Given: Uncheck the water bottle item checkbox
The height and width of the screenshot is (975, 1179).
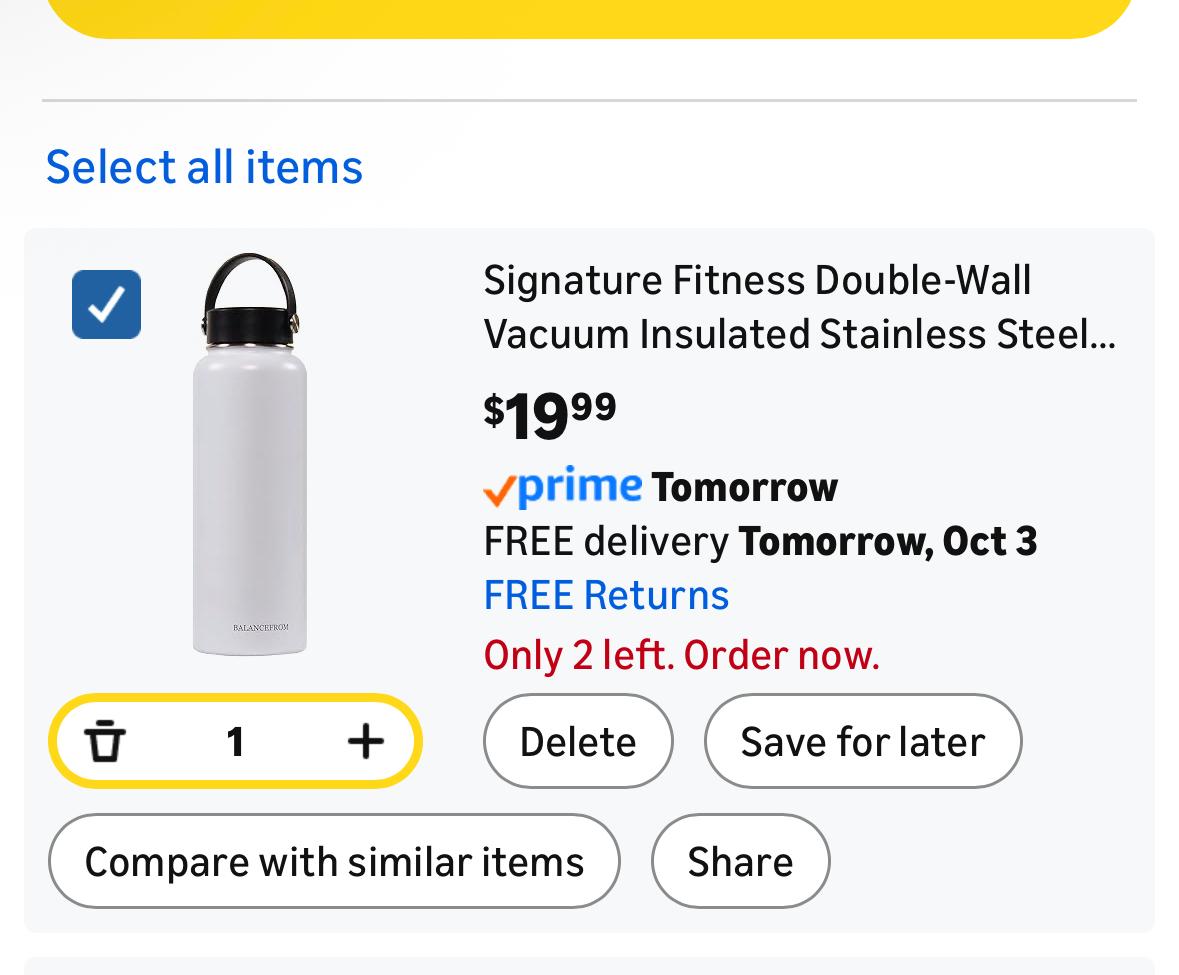Looking at the screenshot, I should (107, 304).
